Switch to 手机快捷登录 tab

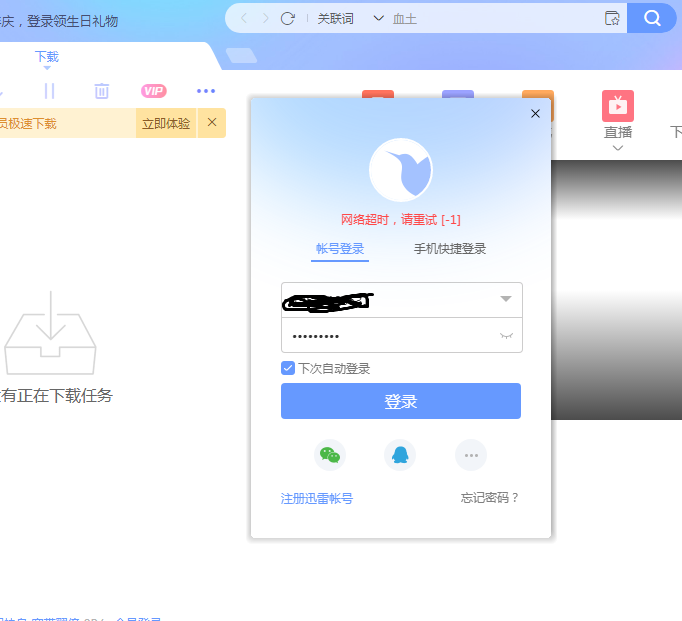(450, 249)
